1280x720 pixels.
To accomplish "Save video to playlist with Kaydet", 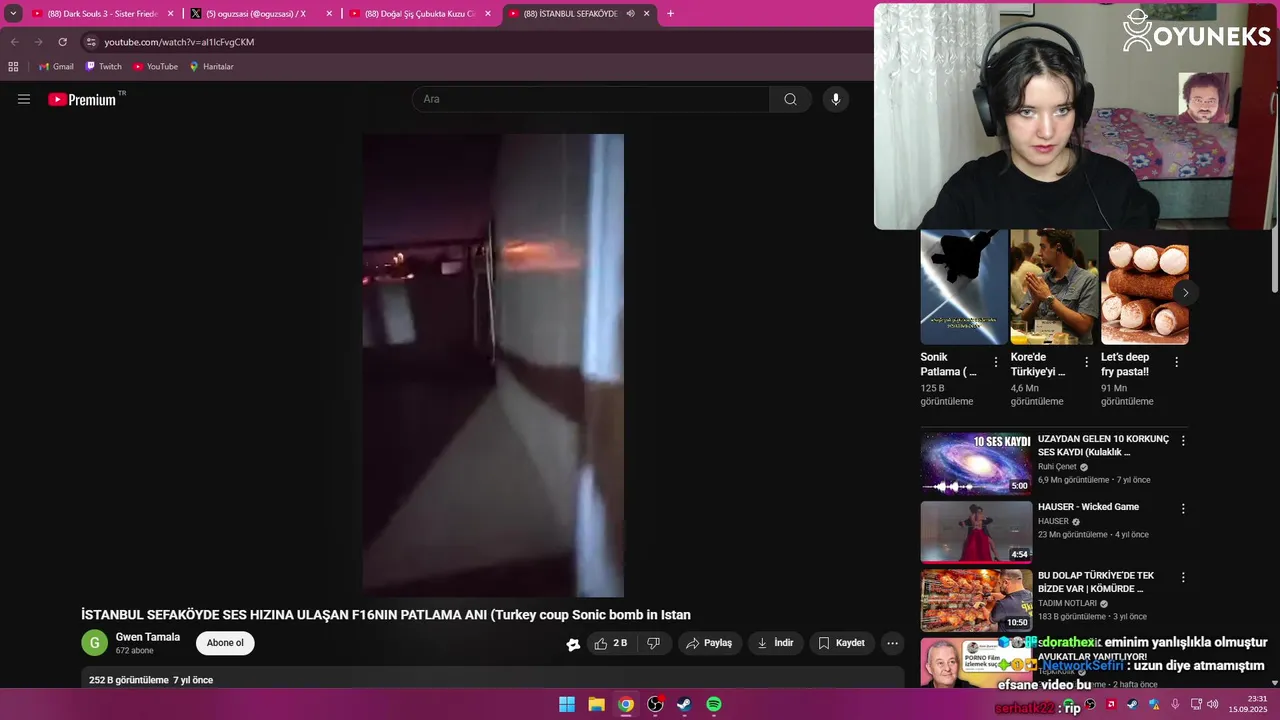I will pyautogui.click(x=842, y=643).
